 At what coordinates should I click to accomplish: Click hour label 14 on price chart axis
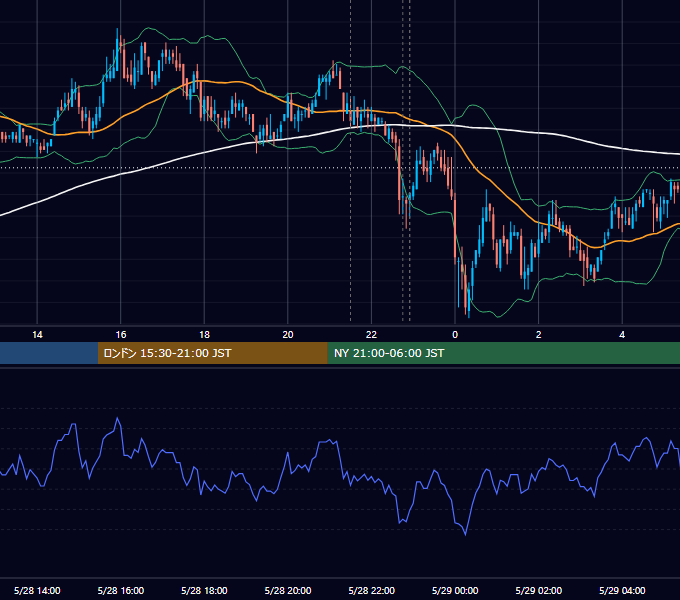pyautogui.click(x=37, y=335)
